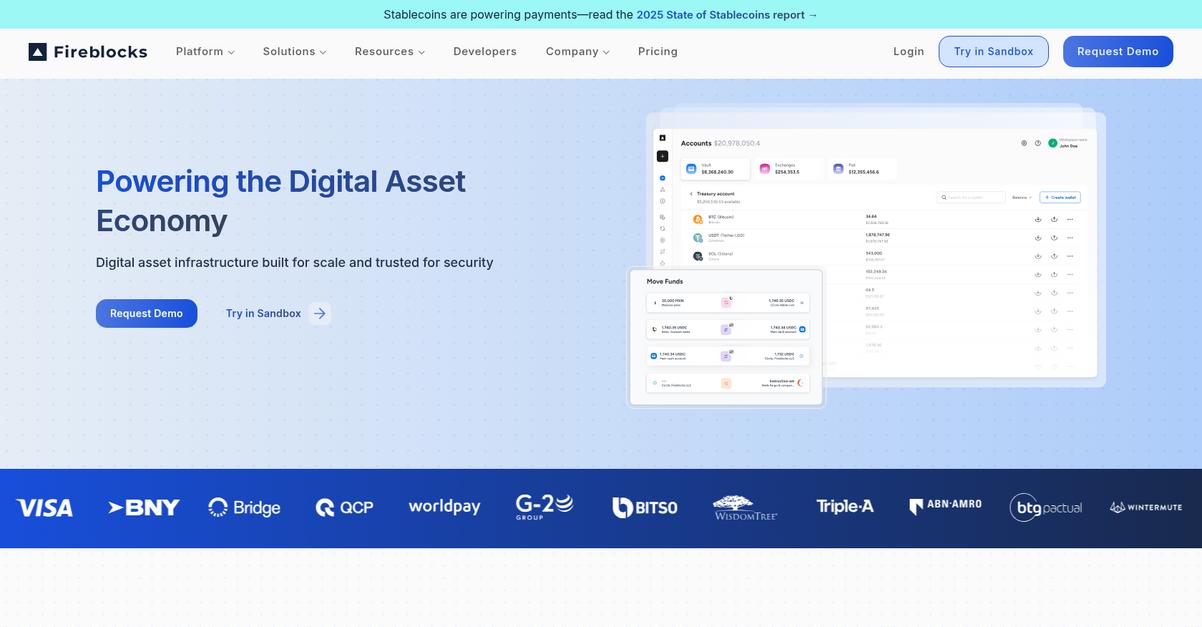Open the 2025 State of Stablecoins report
This screenshot has width=1202, height=627.
[727, 14]
